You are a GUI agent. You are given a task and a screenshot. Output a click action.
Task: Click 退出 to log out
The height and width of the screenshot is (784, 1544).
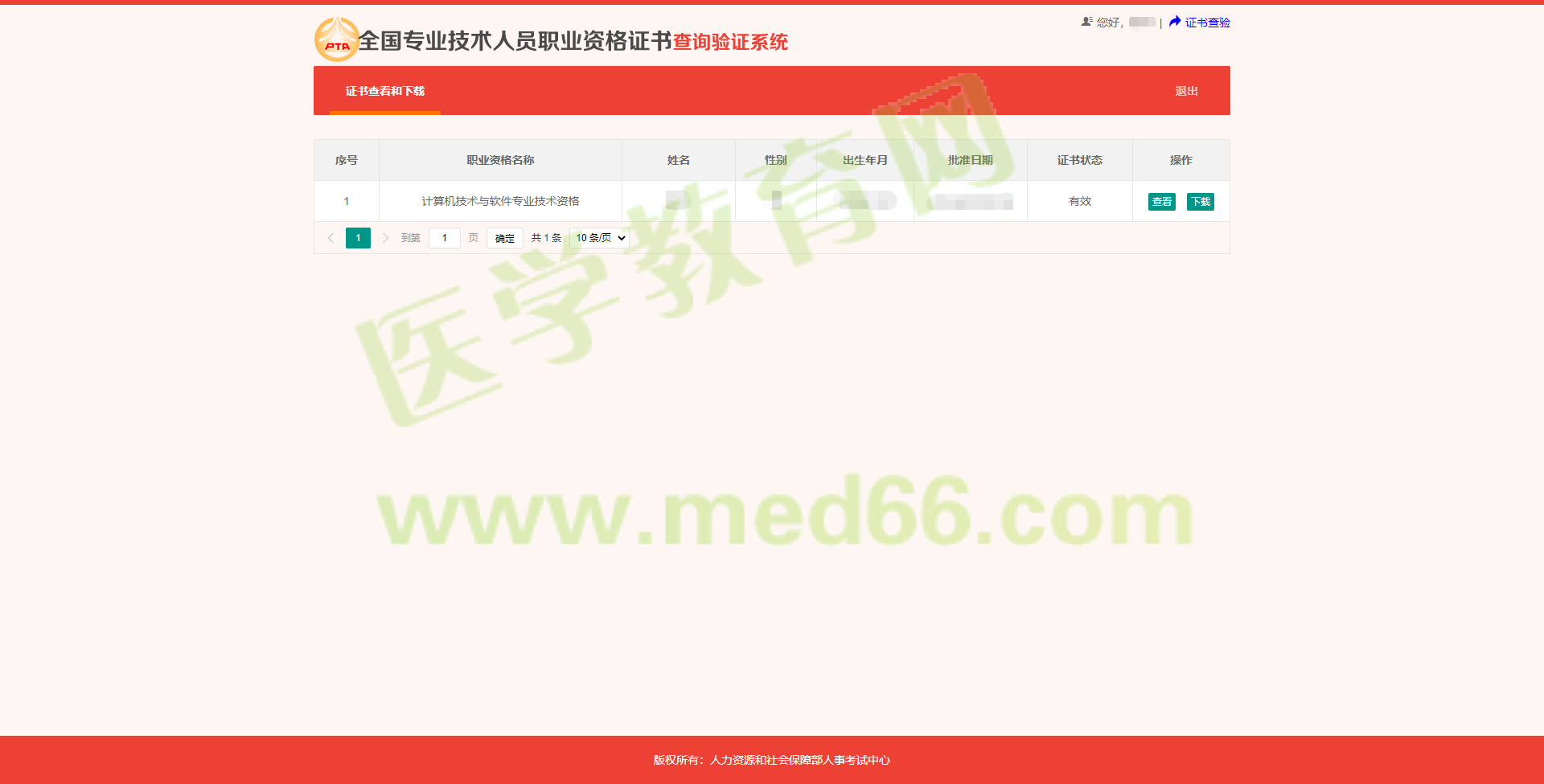pyautogui.click(x=1186, y=91)
